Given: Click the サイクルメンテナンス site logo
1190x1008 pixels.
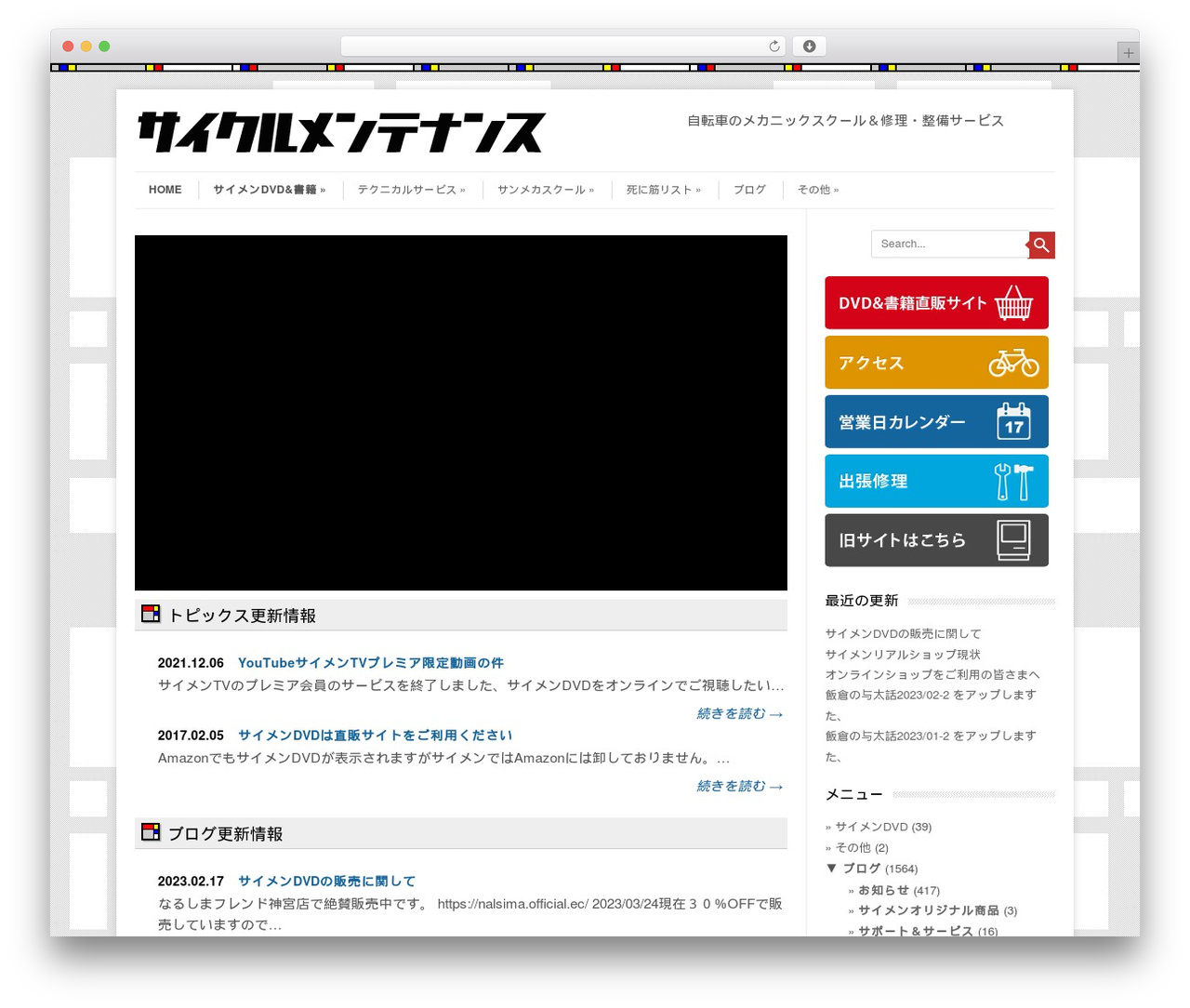Looking at the screenshot, I should 341,132.
